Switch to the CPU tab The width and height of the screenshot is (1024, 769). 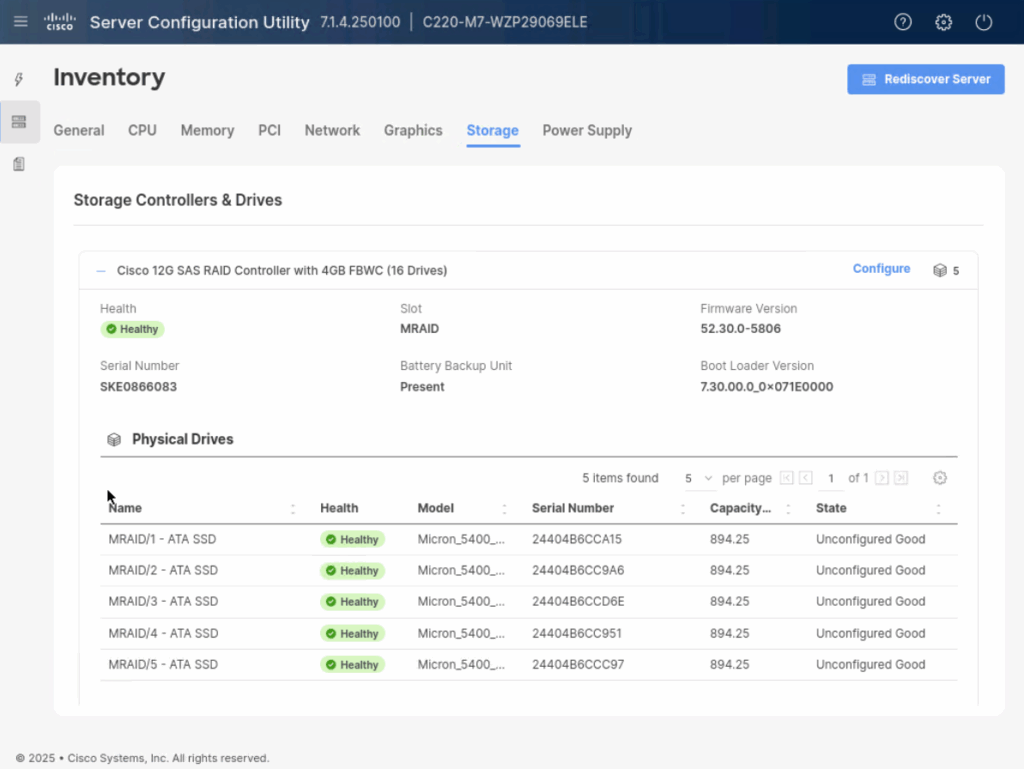click(x=142, y=131)
